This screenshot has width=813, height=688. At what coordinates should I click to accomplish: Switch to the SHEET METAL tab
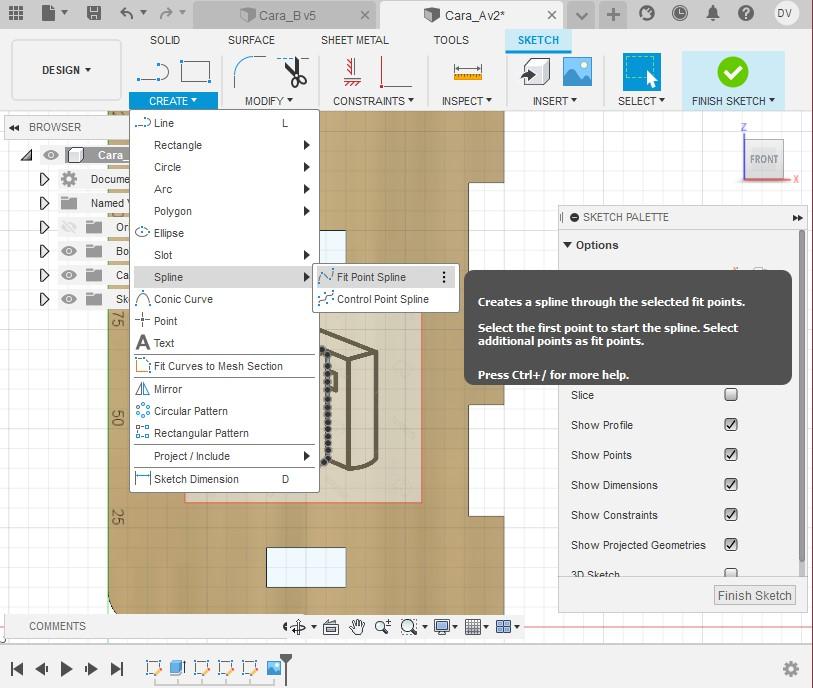pyautogui.click(x=355, y=40)
